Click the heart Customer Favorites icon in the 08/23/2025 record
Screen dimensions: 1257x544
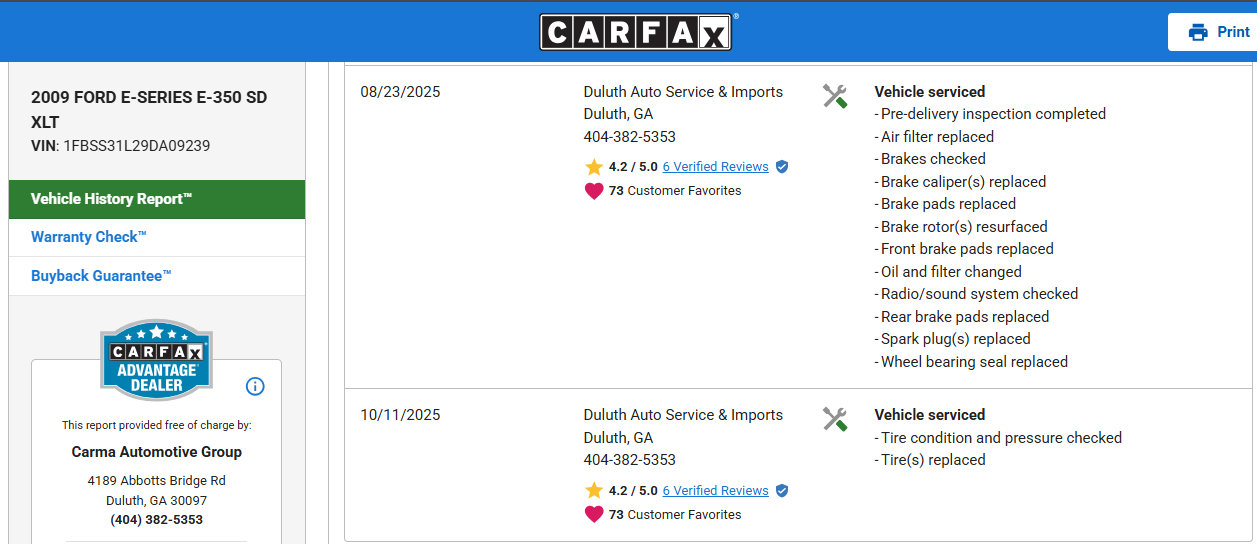tap(594, 191)
